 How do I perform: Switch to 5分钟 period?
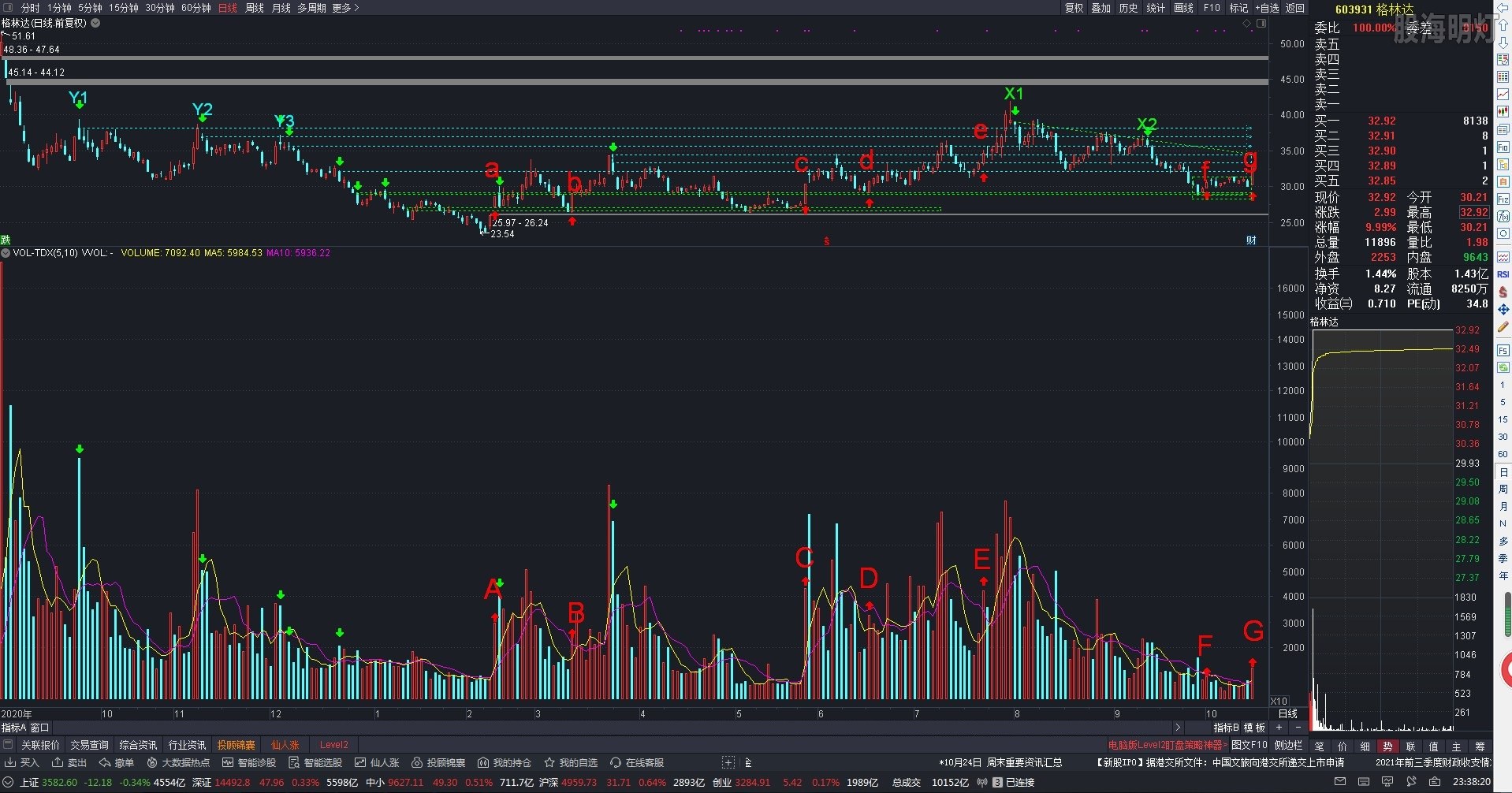(90, 8)
